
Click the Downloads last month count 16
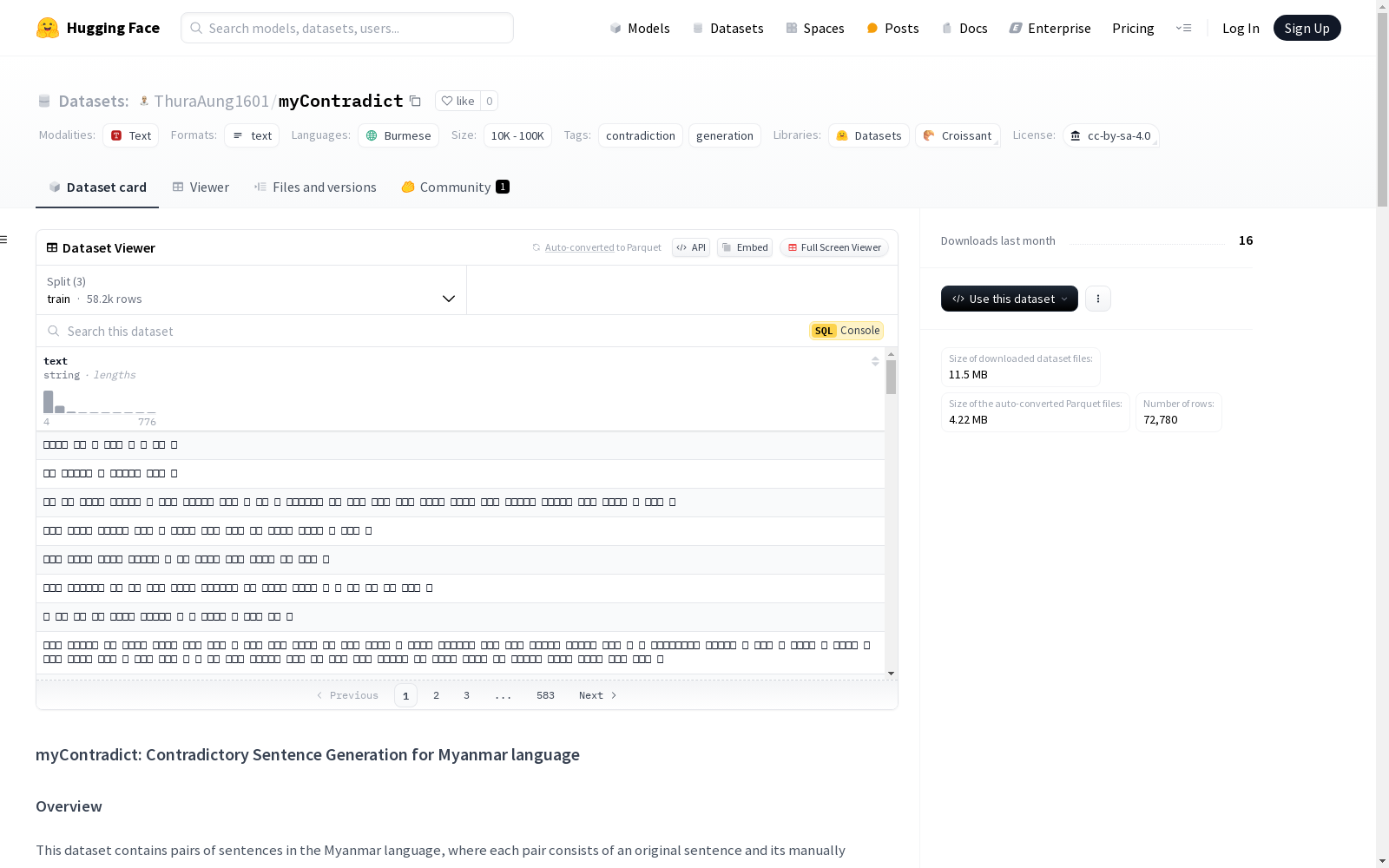click(1246, 240)
